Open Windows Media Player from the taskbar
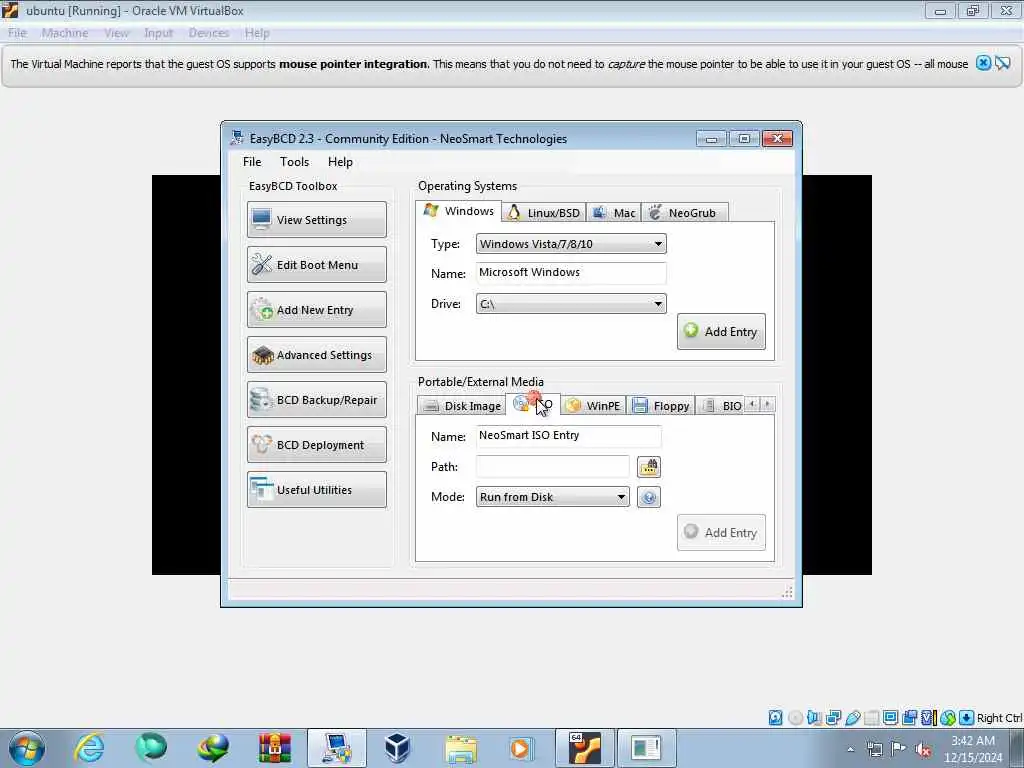Screen dimensions: 1024x768 pos(522,748)
